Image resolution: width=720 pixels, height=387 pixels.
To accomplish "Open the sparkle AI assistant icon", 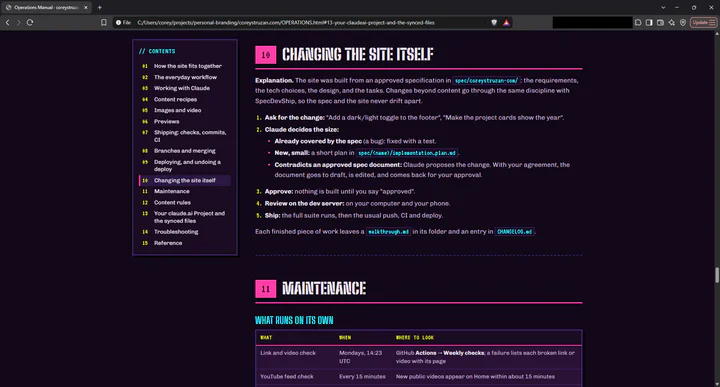I will [x=671, y=22].
